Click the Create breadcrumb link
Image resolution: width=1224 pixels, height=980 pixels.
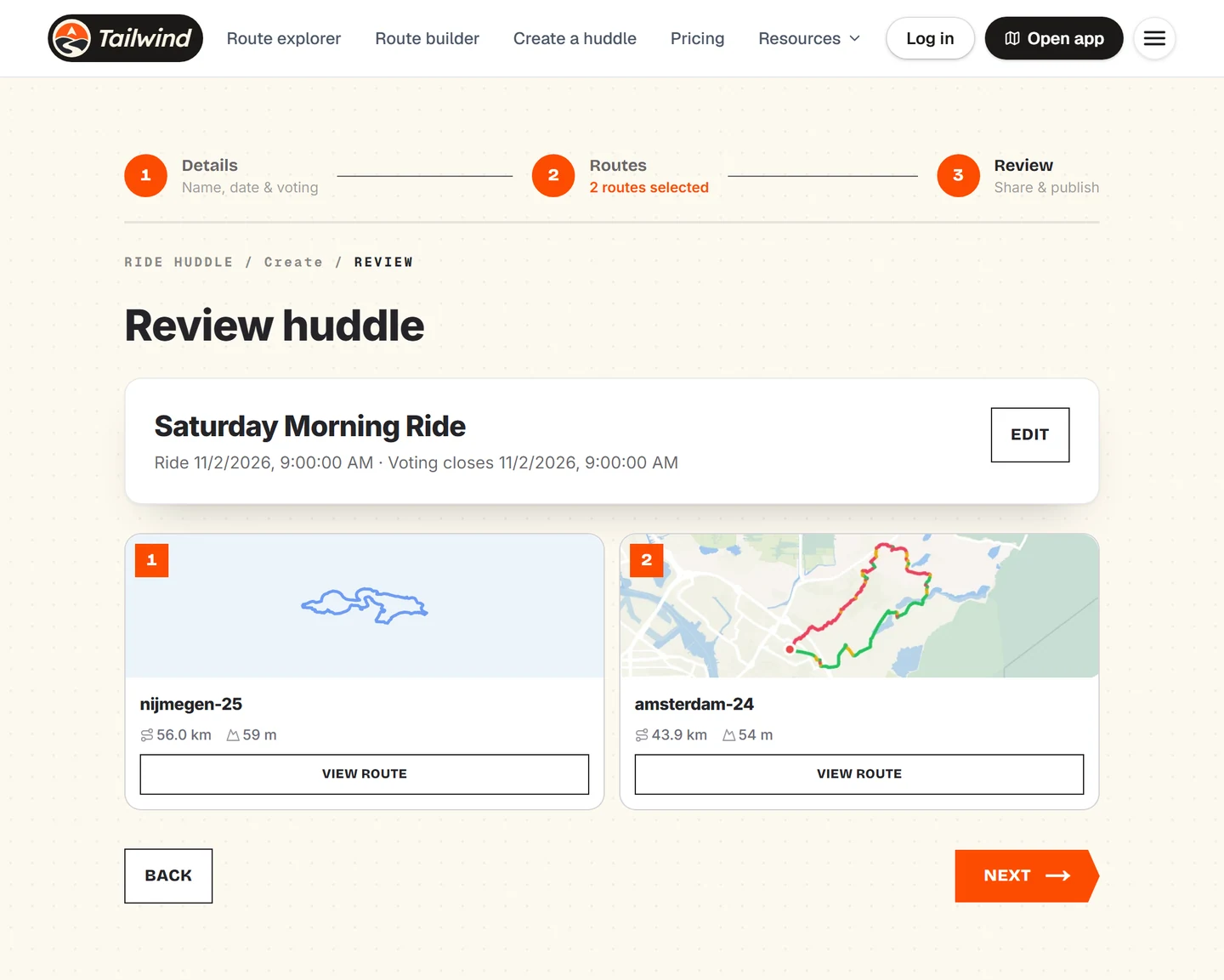click(x=293, y=262)
